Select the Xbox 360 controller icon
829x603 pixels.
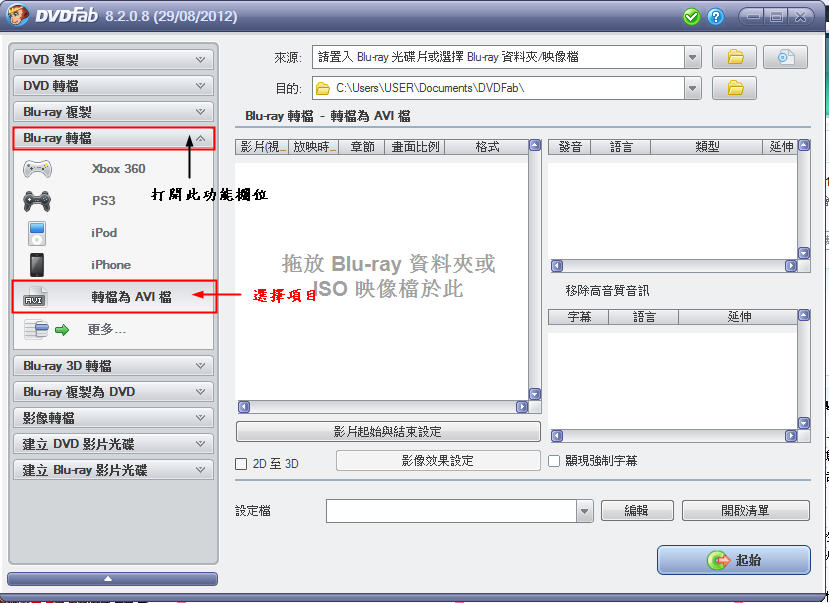pos(37,169)
